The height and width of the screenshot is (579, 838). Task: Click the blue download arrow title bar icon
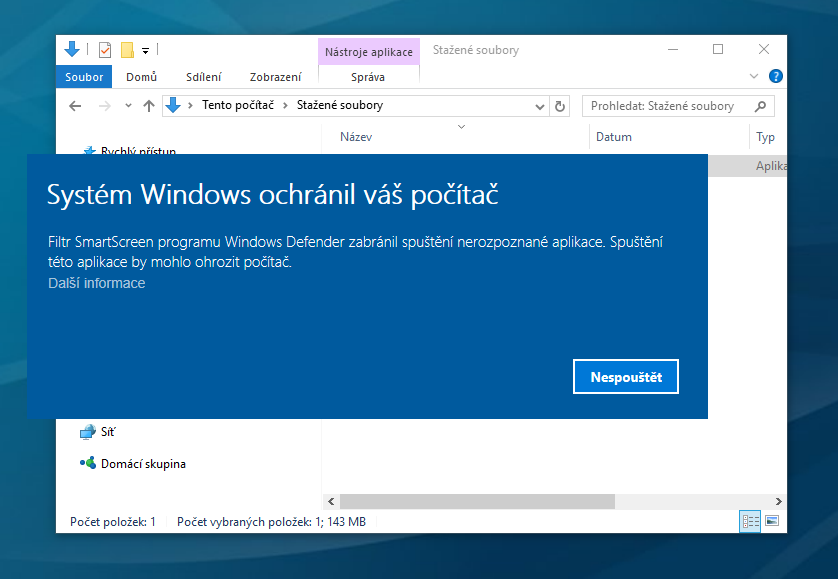[72, 49]
